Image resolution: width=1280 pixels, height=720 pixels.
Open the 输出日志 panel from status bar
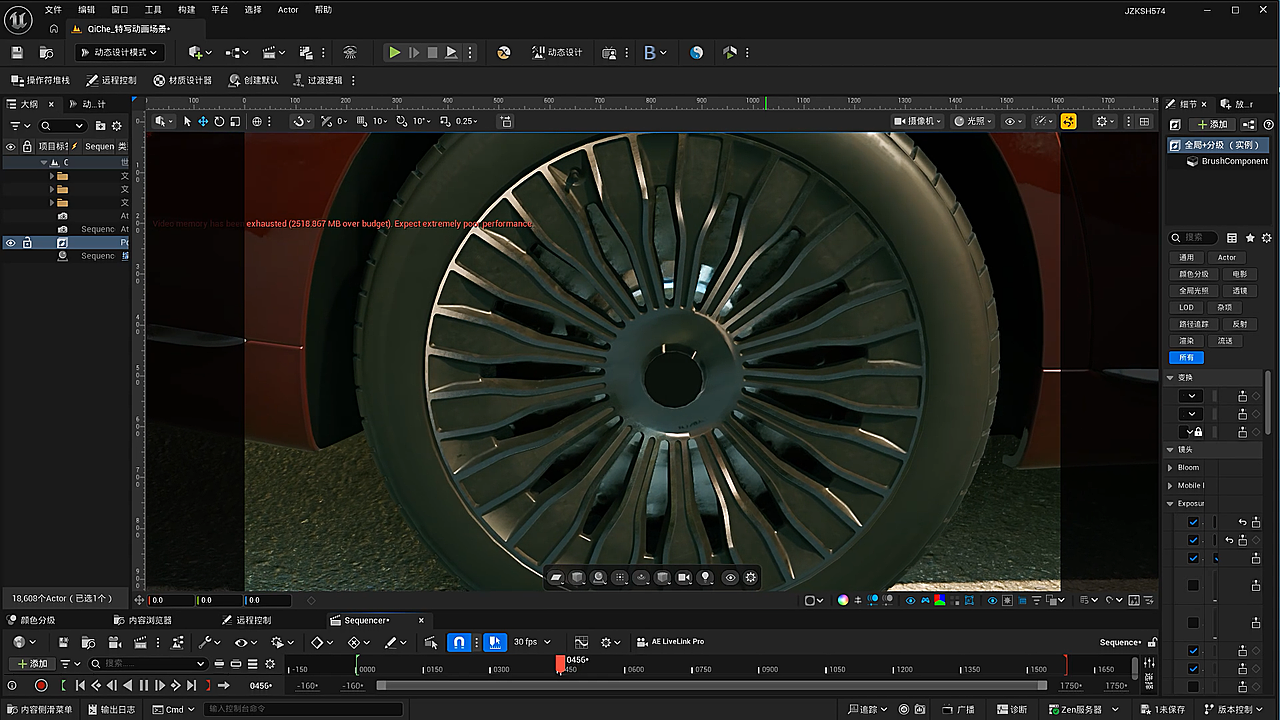coord(110,709)
